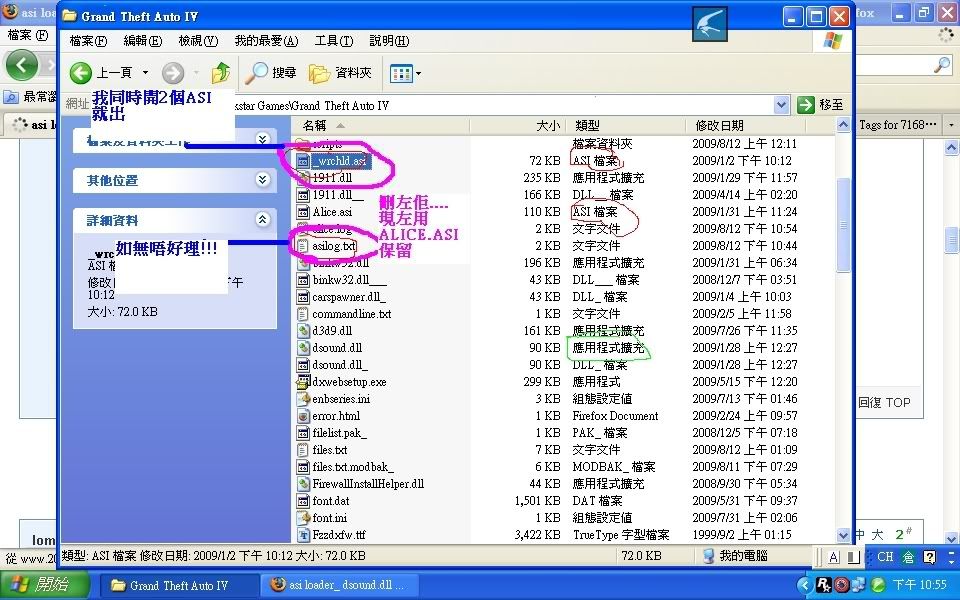Select the enbseries.ini file
This screenshot has width=960, height=600.
340,399
